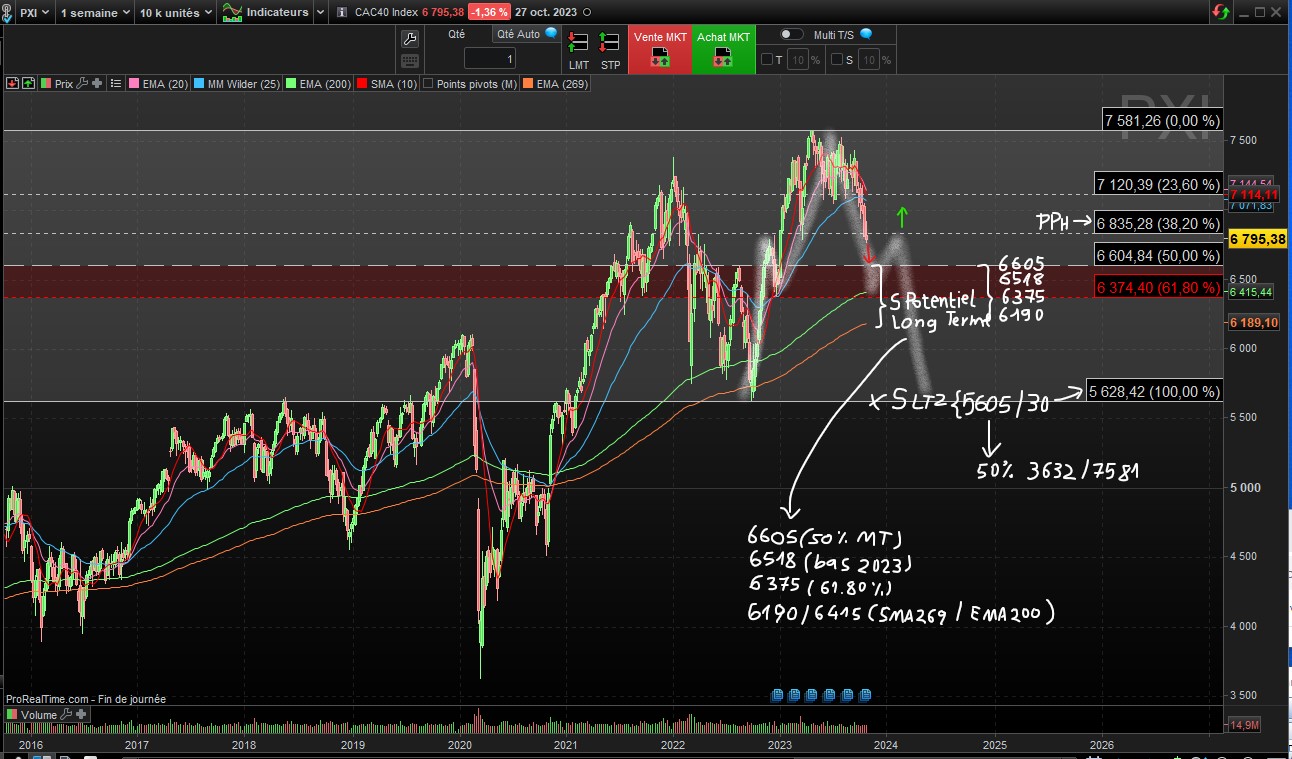The width and height of the screenshot is (1292, 759).
Task: Click the 5 628,42 (100,00 %) Fibonacci label
Action: 1154,391
